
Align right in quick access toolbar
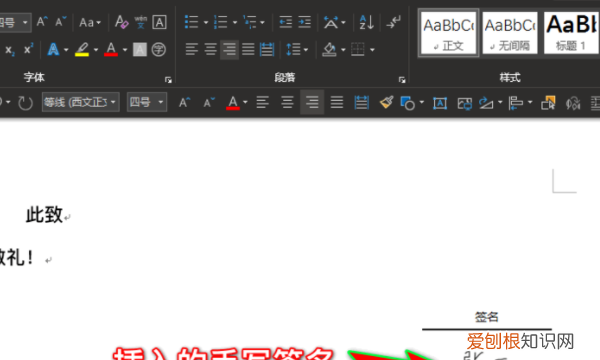(x=312, y=103)
